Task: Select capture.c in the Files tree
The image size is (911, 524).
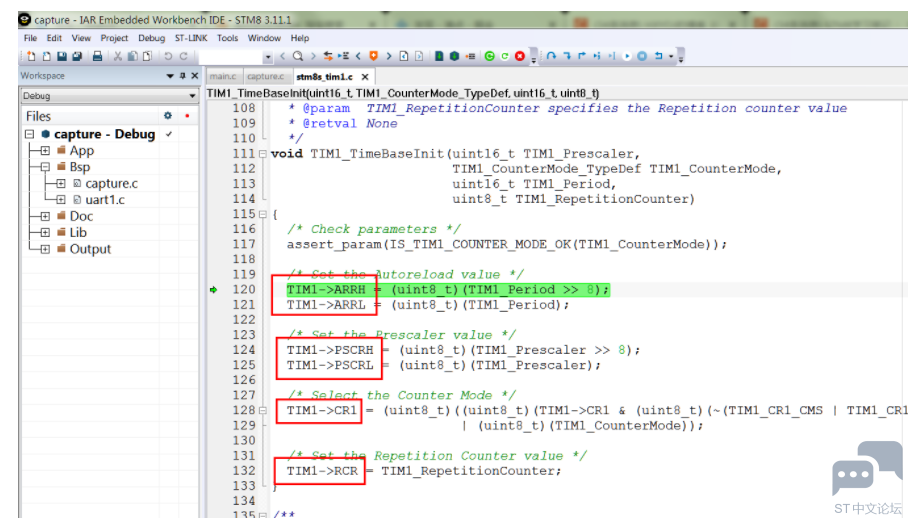Action: click(x=112, y=184)
